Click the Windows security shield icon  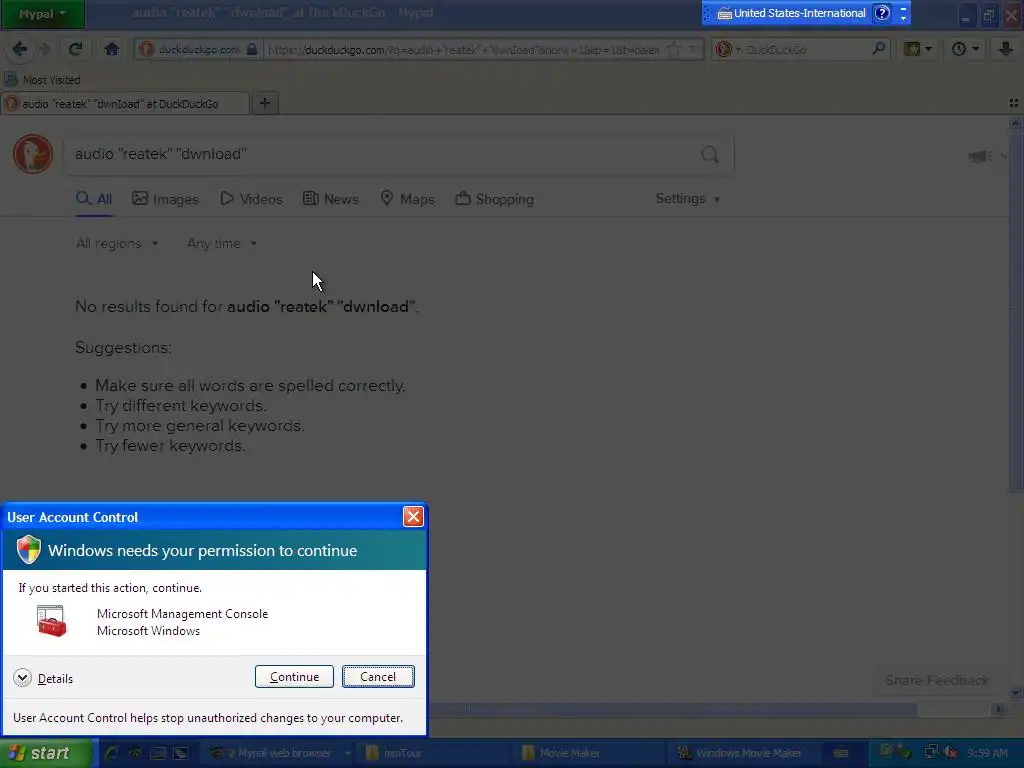[x=29, y=550]
